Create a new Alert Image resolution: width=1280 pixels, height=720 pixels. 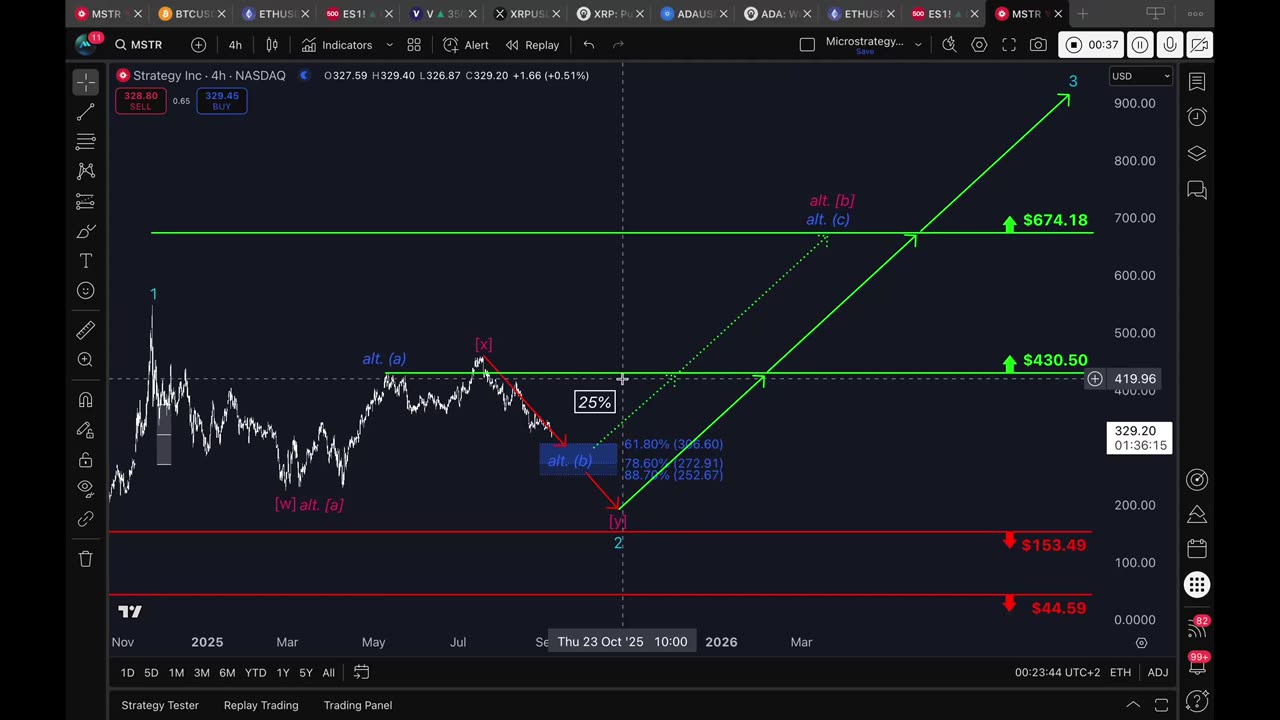466,45
